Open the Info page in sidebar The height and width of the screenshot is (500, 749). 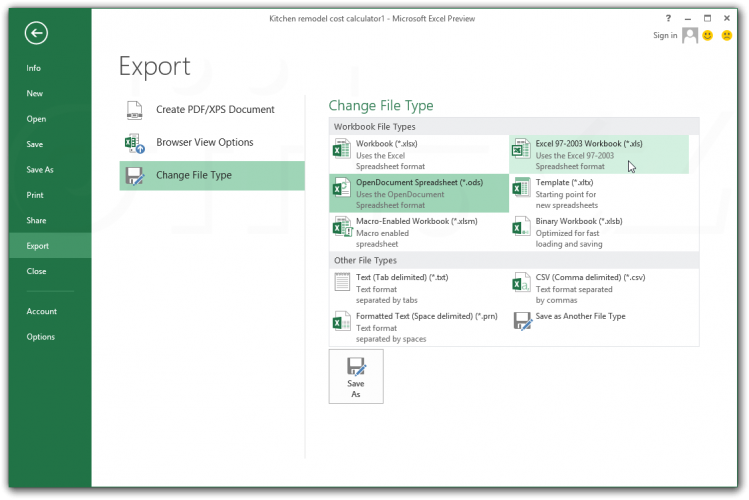[x=33, y=68]
